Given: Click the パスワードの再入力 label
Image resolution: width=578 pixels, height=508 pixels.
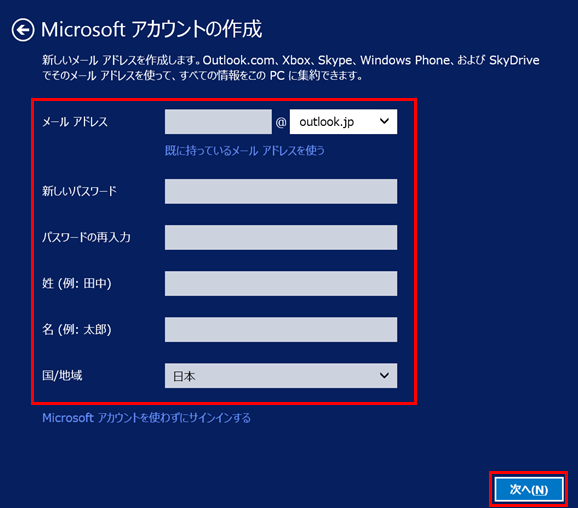Looking at the screenshot, I should [86, 237].
